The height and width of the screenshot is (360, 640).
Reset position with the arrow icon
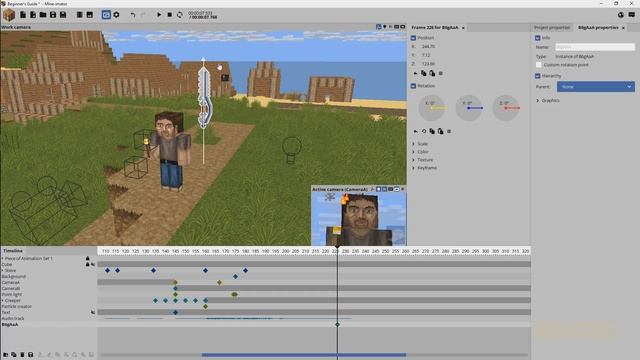coord(416,73)
